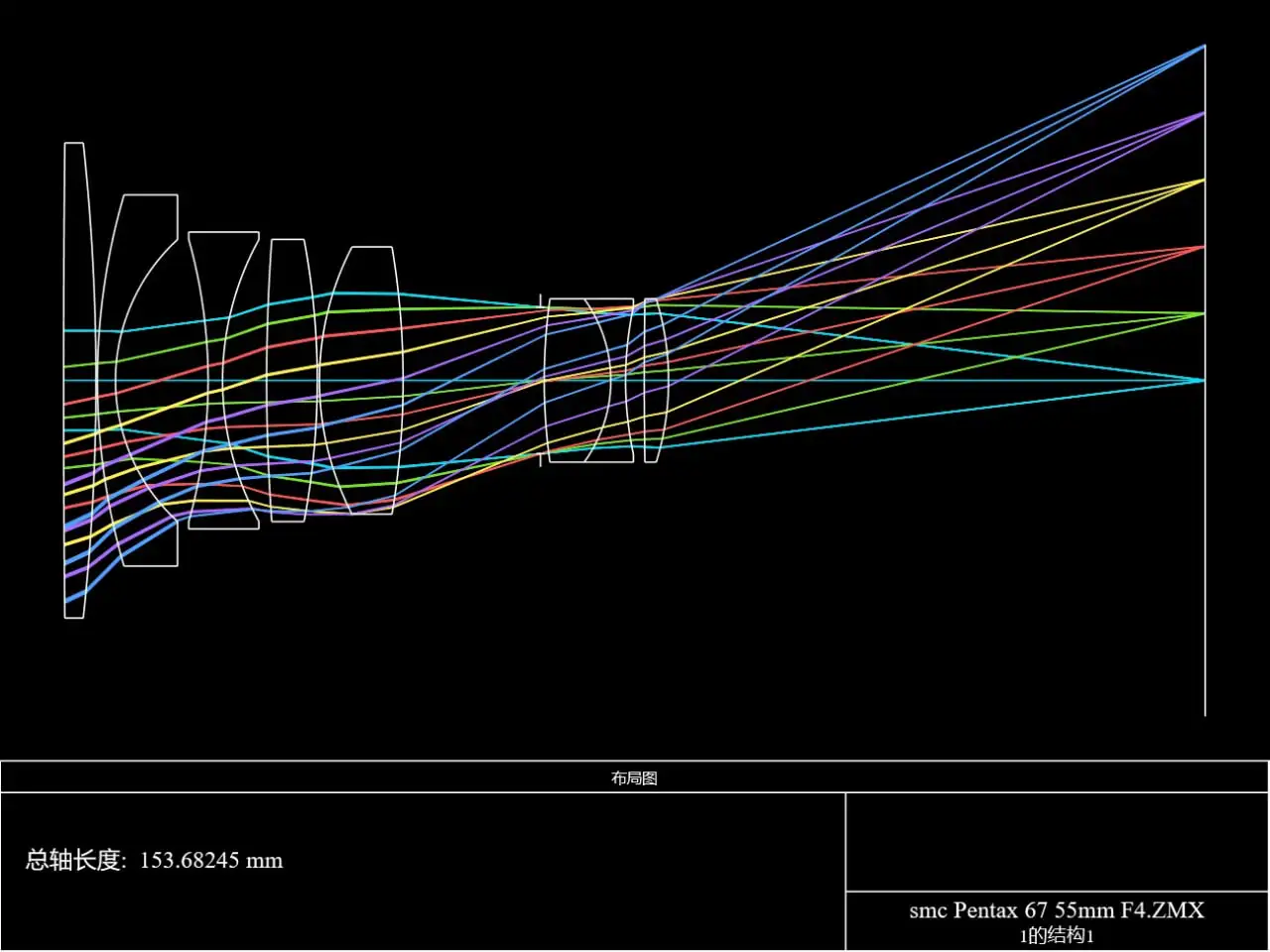Click the smc Pentax 67 55mm F4.ZMX filename
Screen dimensions: 1270x952
1057,909
